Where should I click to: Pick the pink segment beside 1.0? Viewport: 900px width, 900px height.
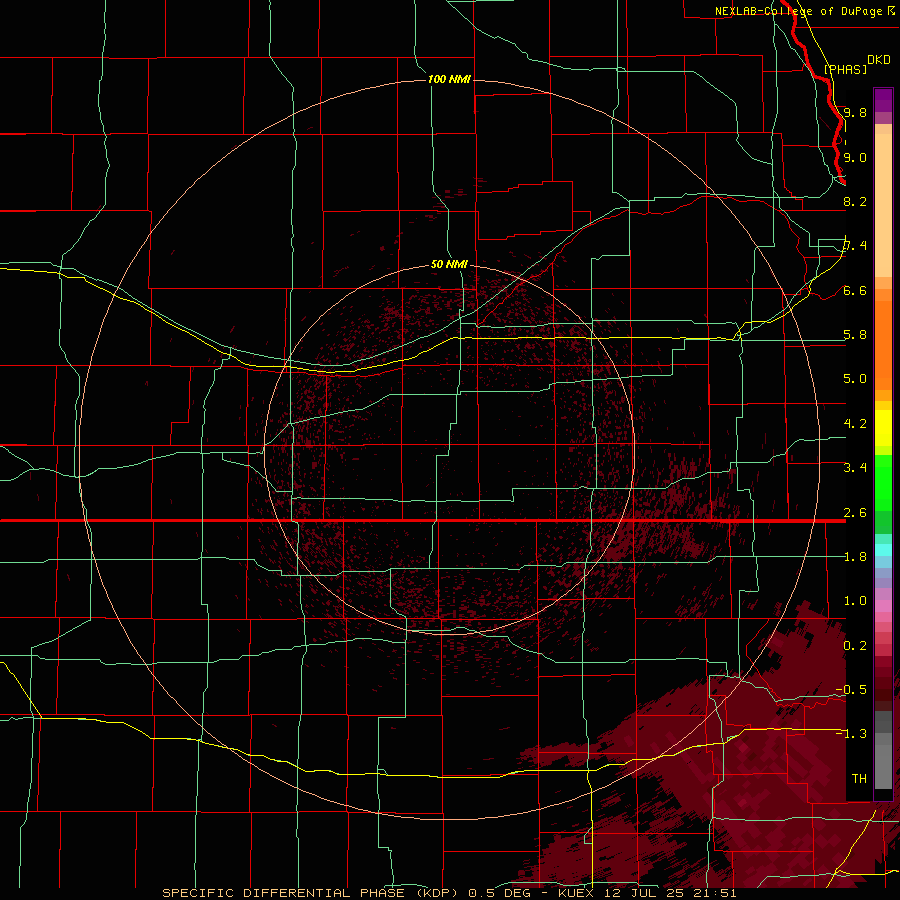[883, 606]
